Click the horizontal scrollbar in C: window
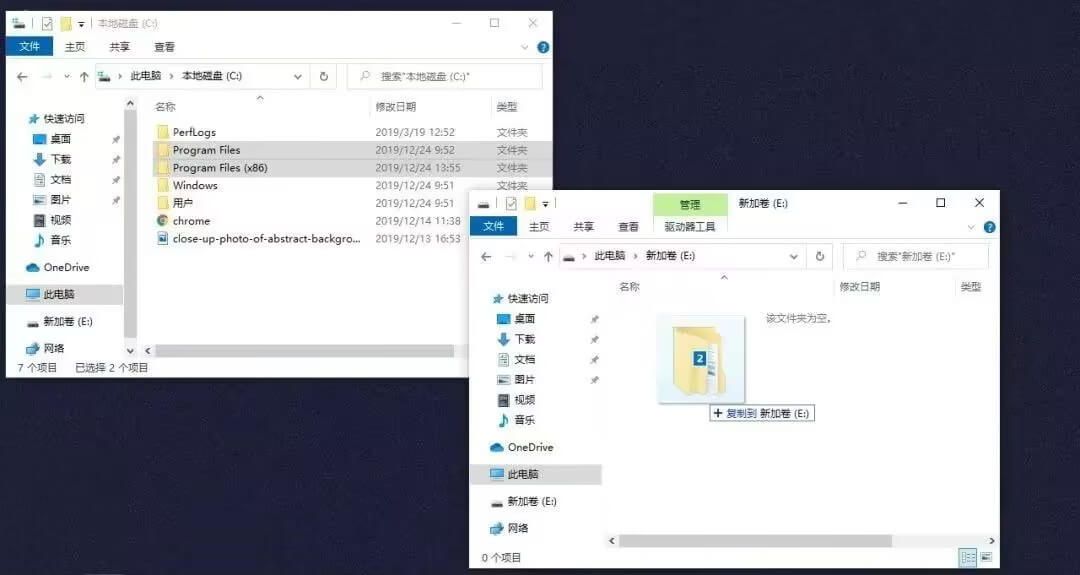This screenshot has width=1080, height=575. pos(300,351)
